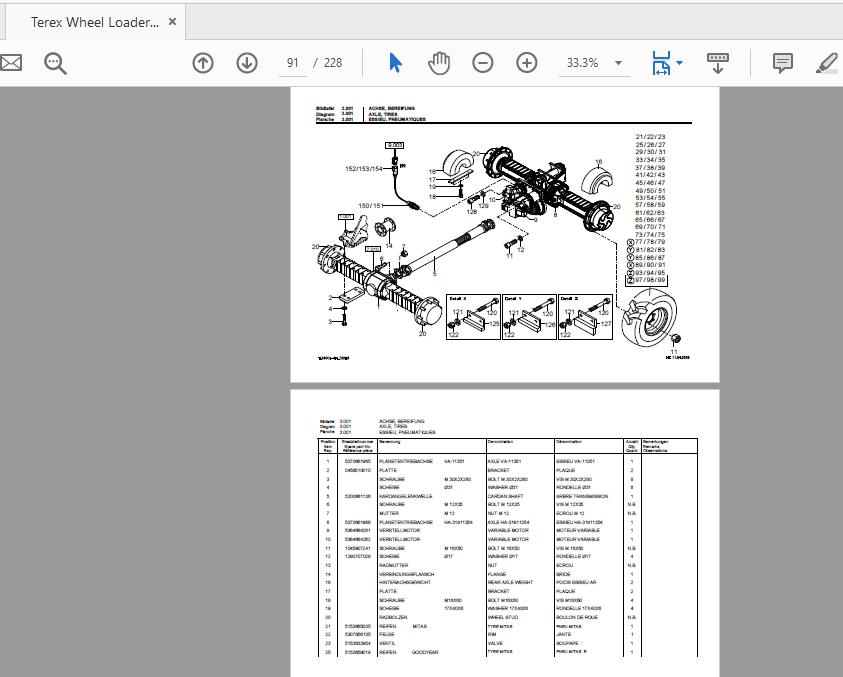Click the next page down arrow

(246, 62)
